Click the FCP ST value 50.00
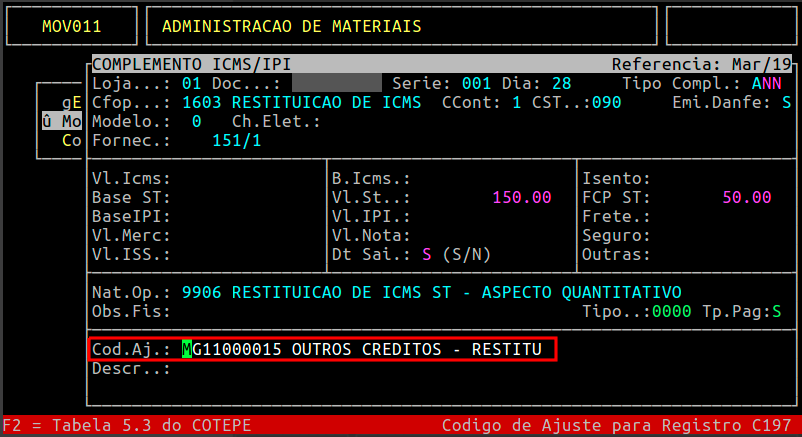802x437 pixels. pyautogui.click(x=747, y=198)
